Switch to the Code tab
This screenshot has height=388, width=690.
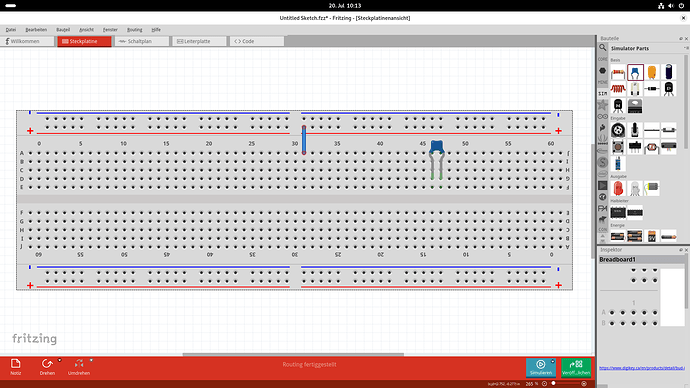[257, 41]
